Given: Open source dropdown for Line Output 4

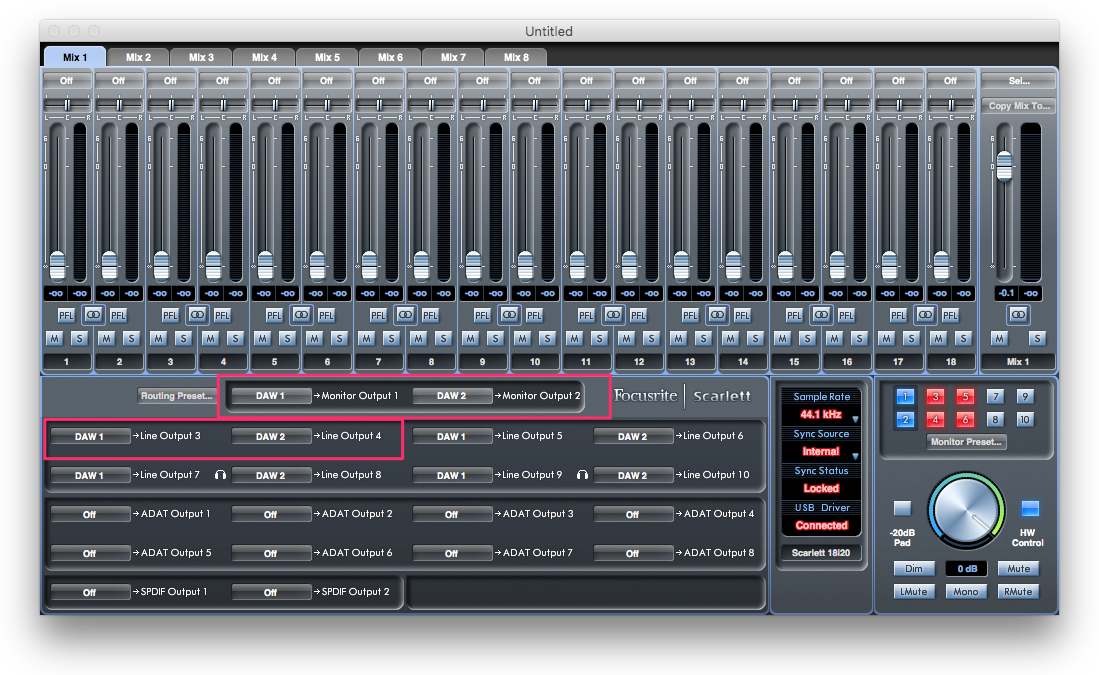Looking at the screenshot, I should click(271, 436).
